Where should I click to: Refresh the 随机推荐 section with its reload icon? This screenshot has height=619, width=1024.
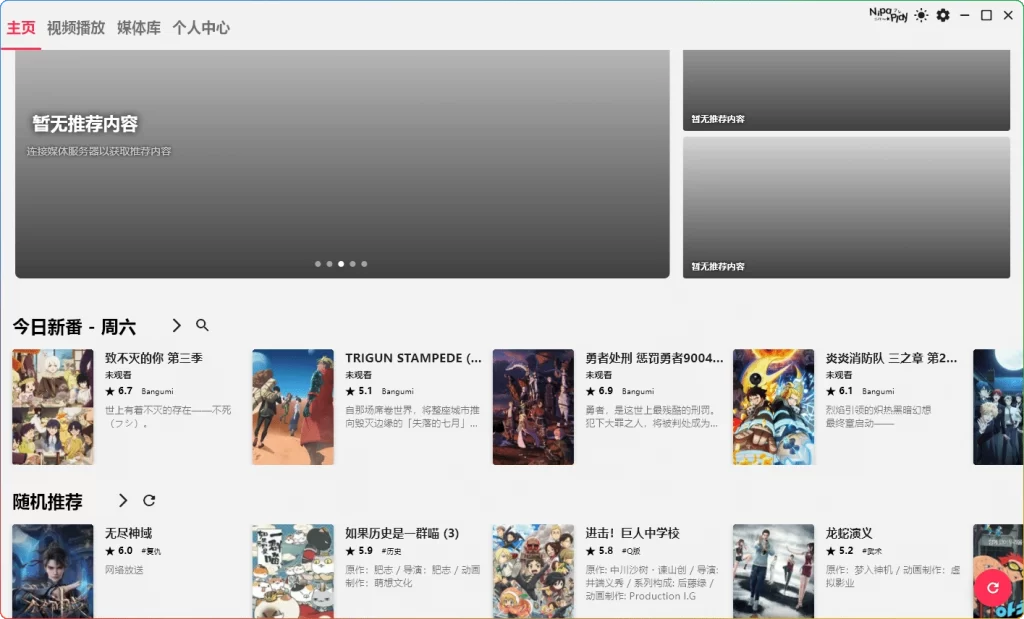point(147,501)
